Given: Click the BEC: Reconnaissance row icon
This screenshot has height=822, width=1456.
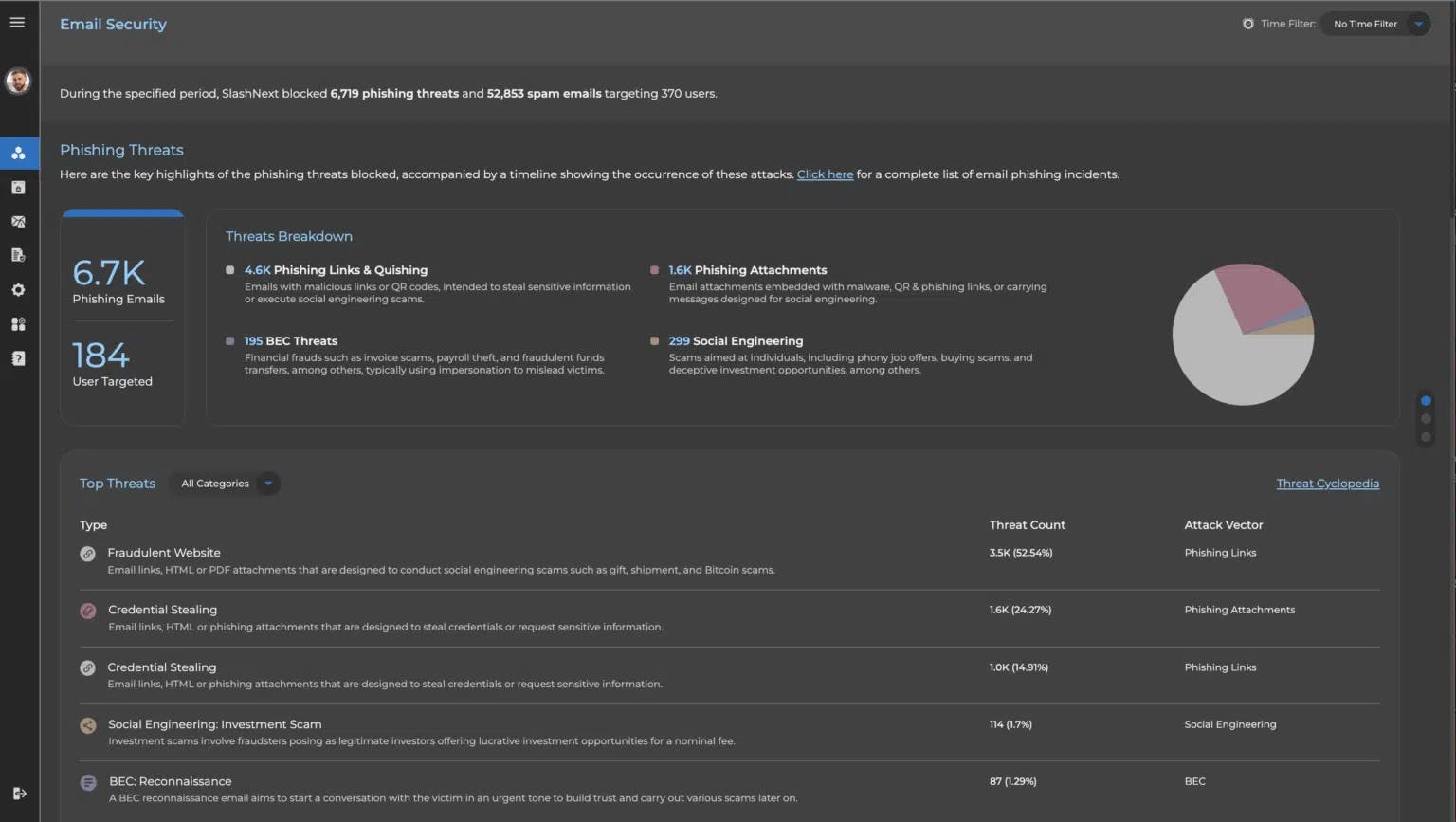Looking at the screenshot, I should coord(88,782).
